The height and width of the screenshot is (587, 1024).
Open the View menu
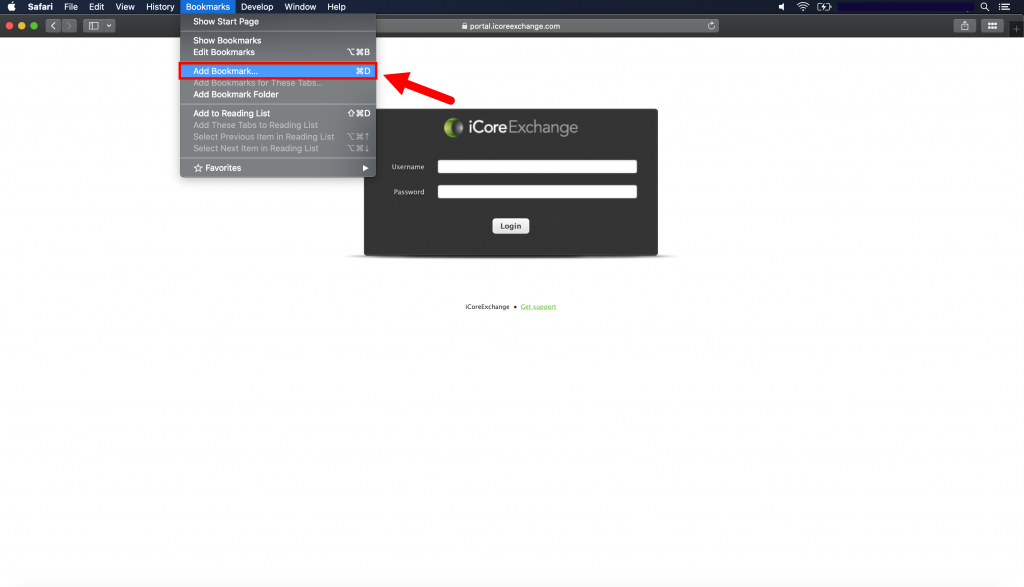(x=125, y=7)
